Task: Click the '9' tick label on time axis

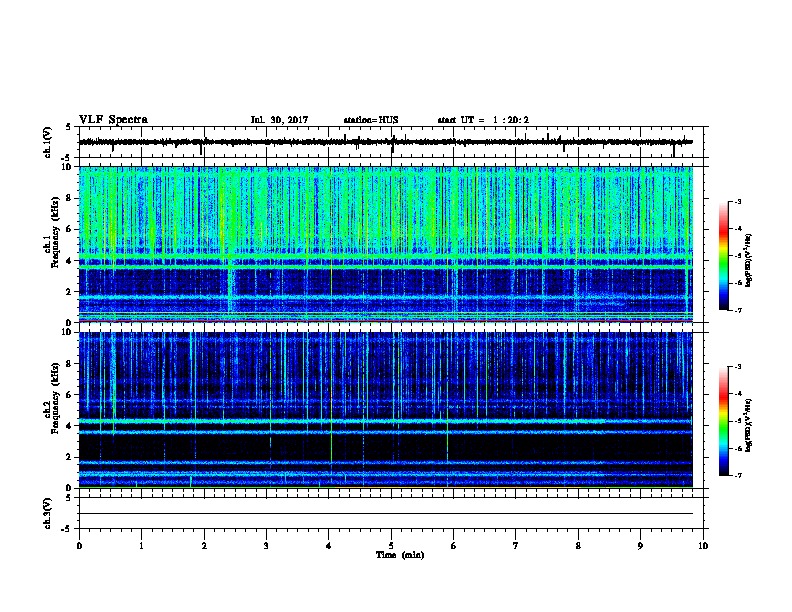Action: pos(640,546)
